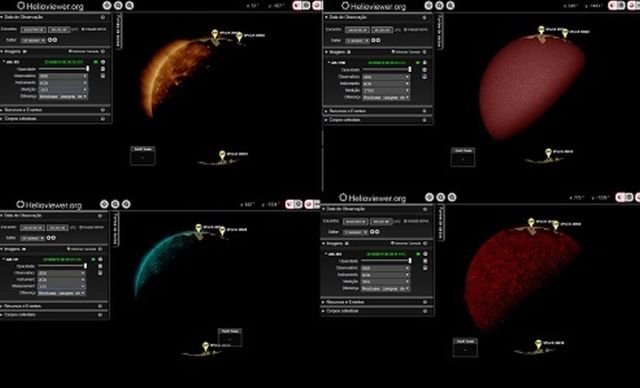This screenshot has width=640, height=388.
Task: Open Fontes de dados side tab, teal window
Action: coord(116,229)
